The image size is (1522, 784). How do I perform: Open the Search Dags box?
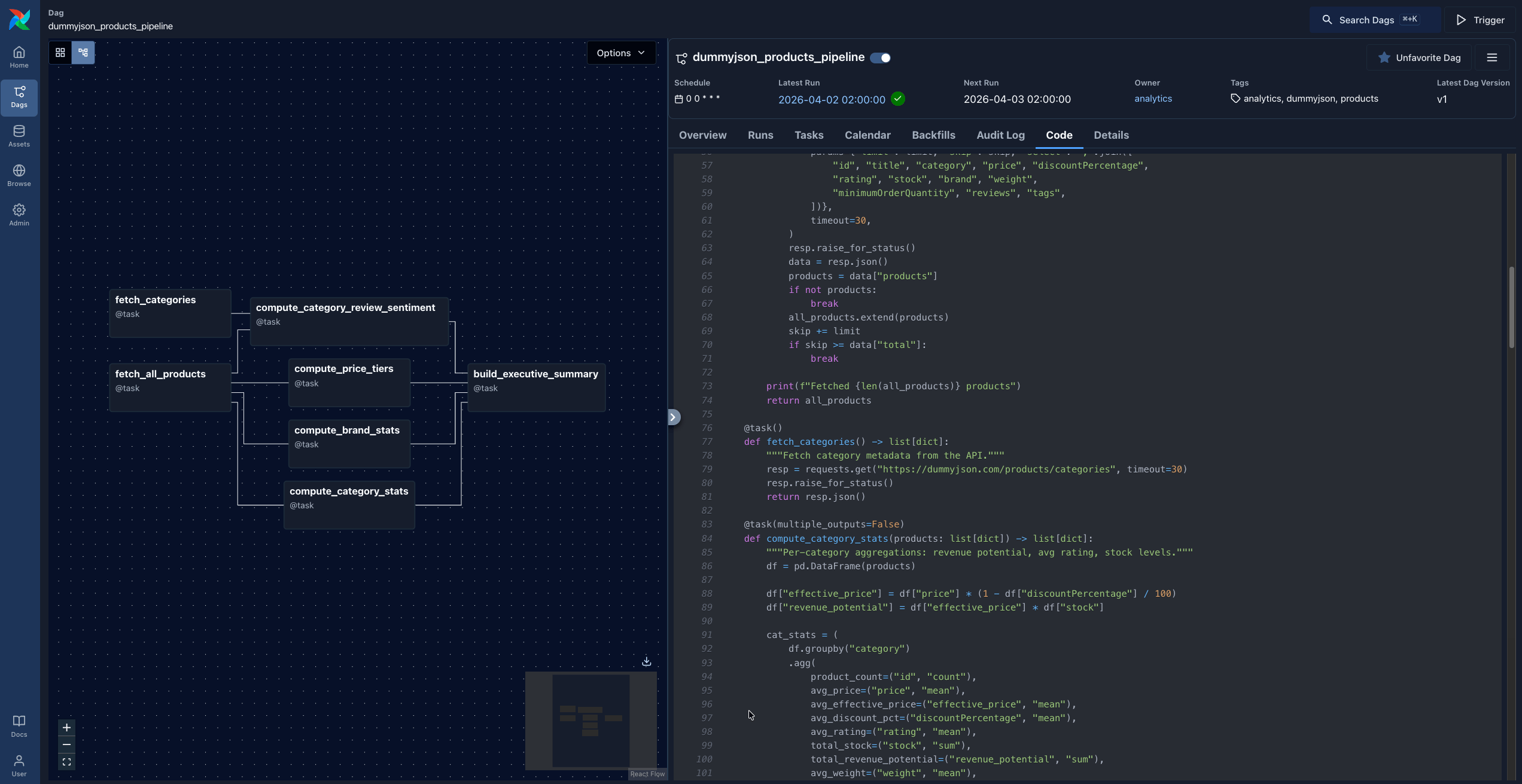(x=1374, y=20)
